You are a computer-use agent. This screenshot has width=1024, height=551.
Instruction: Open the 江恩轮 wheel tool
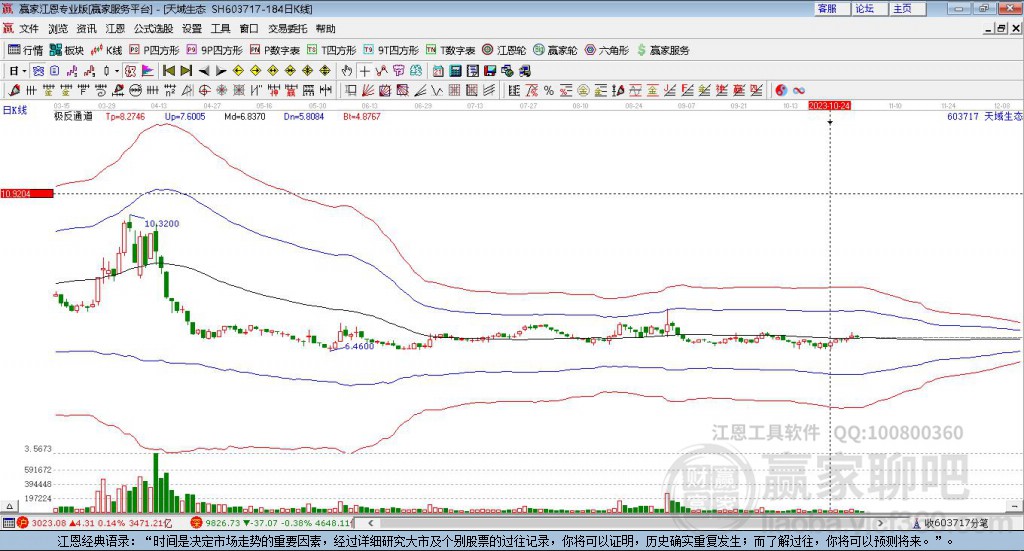tap(504, 50)
